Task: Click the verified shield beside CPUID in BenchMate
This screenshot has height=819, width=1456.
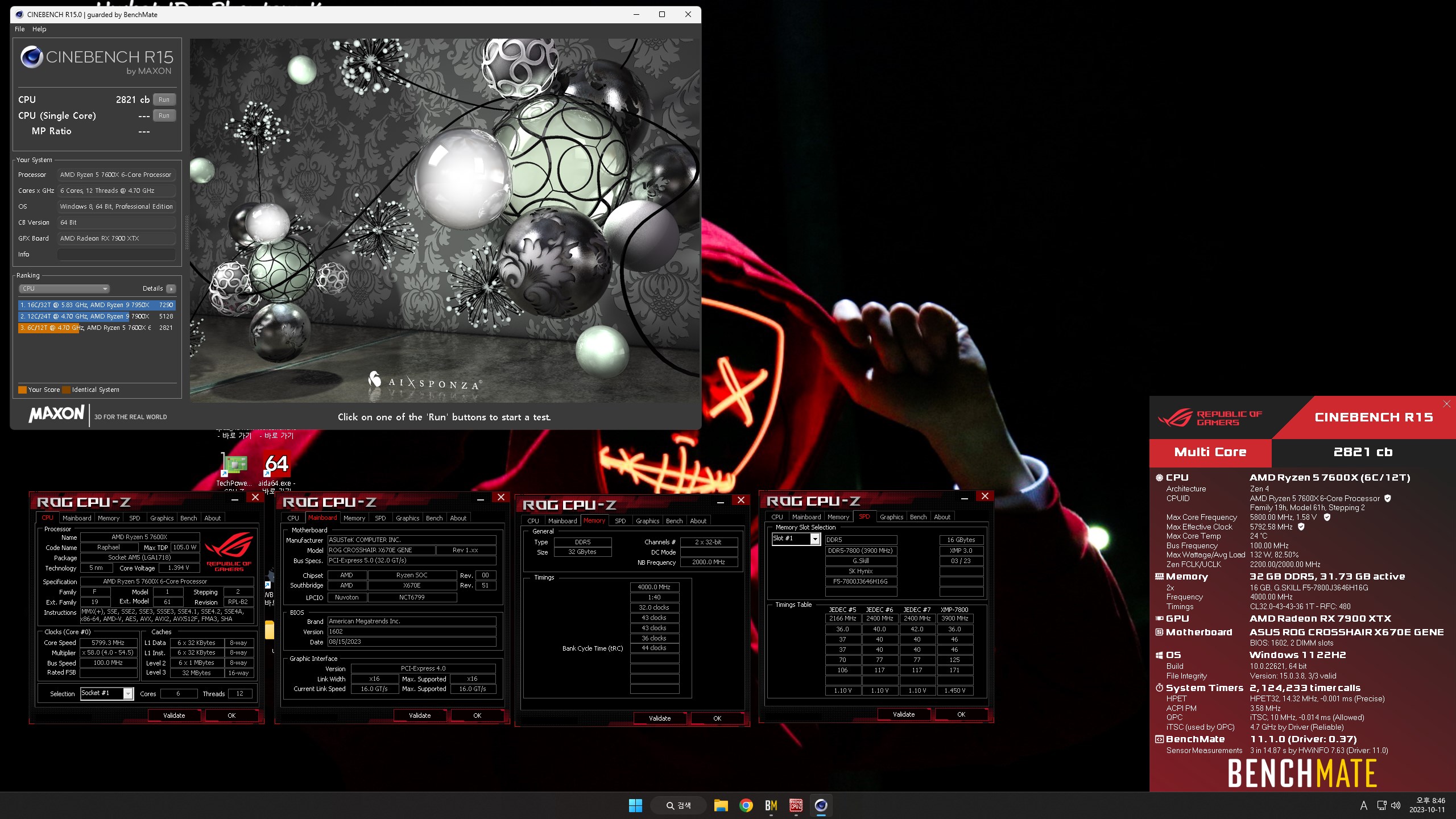Action: tap(1387, 498)
